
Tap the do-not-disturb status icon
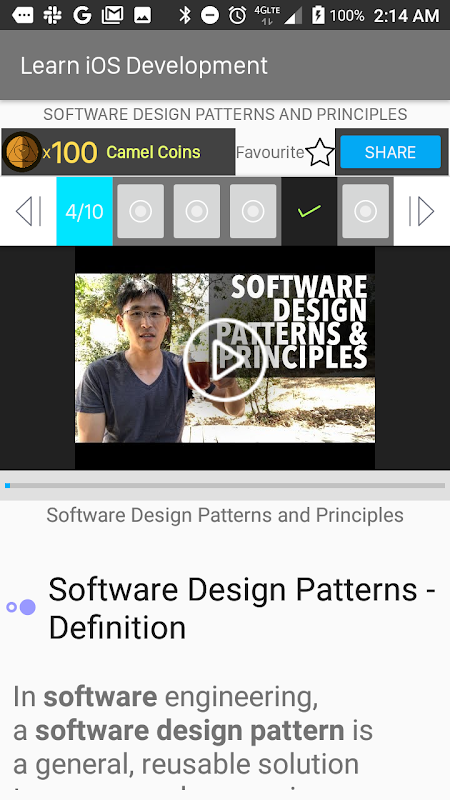(210, 16)
